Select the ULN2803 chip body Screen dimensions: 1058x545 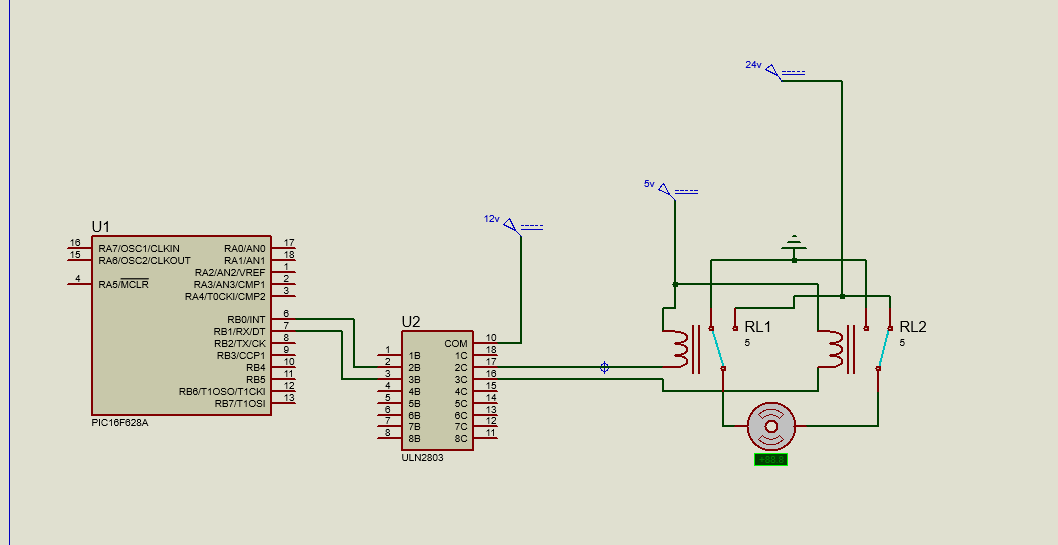437,391
